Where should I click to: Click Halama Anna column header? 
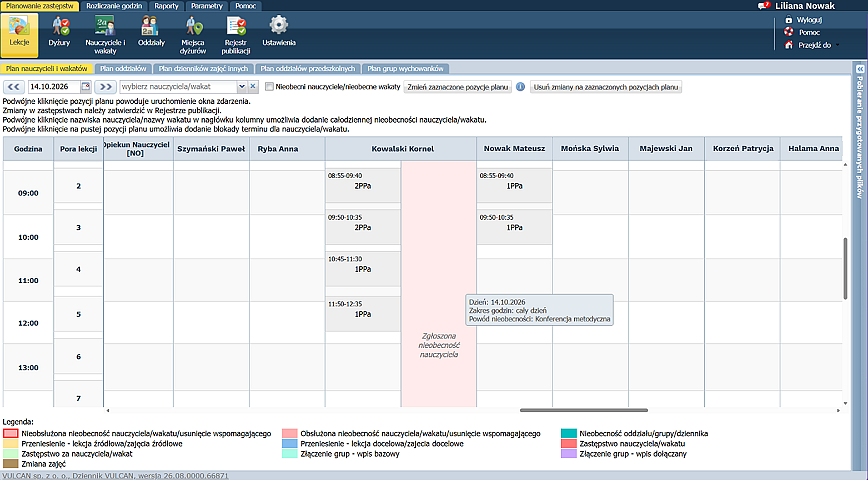(813, 148)
